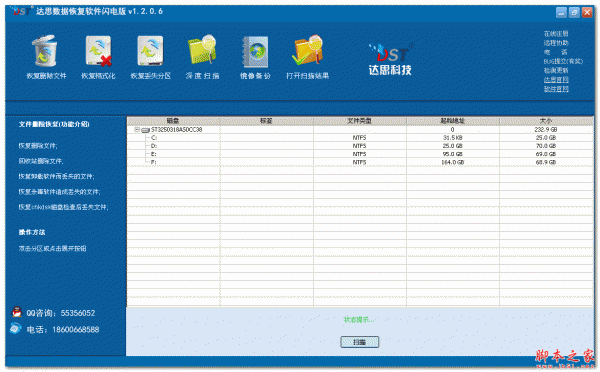The image size is (600, 372).
Task: Click the QQ penguin icon beside QQ咨询
Action: (x=16, y=312)
